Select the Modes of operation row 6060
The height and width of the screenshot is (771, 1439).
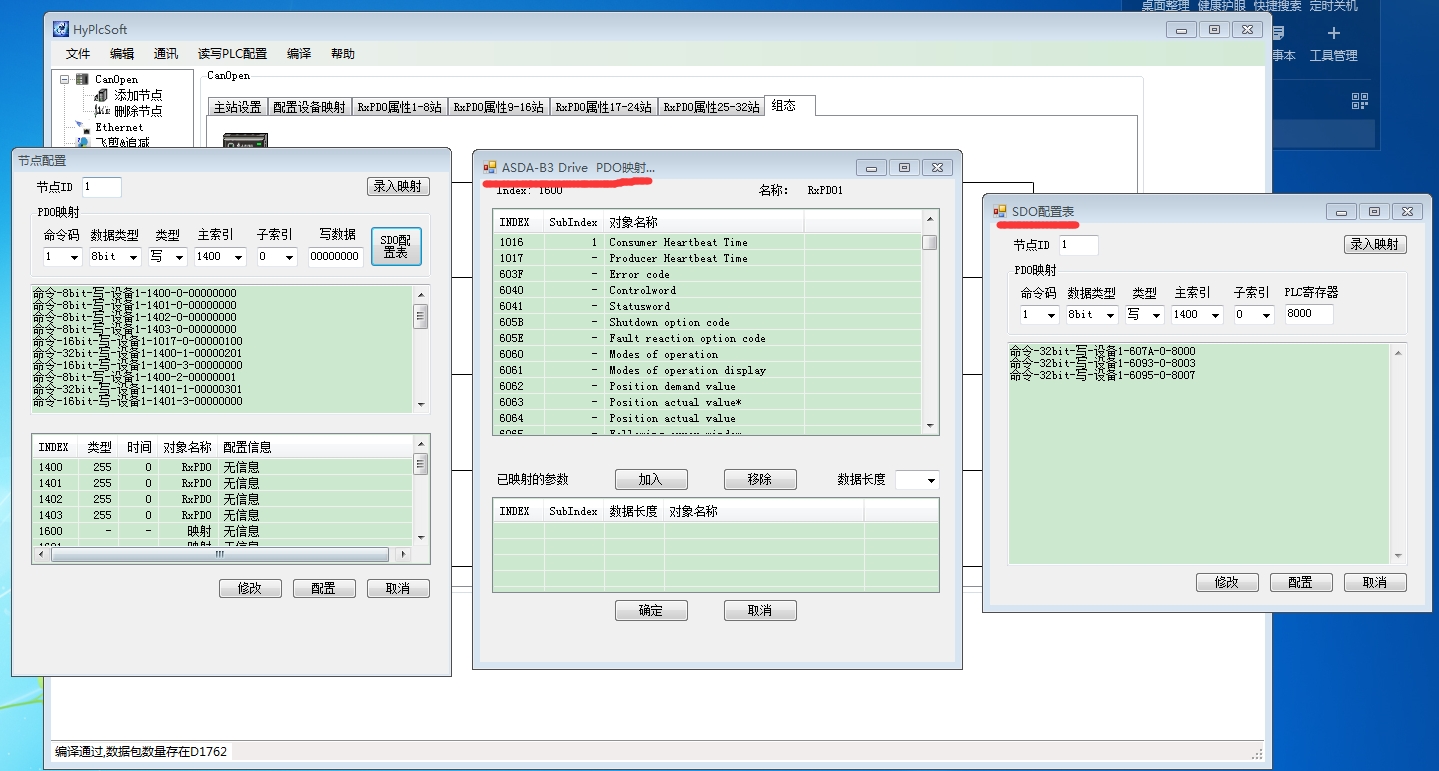[x=708, y=354]
